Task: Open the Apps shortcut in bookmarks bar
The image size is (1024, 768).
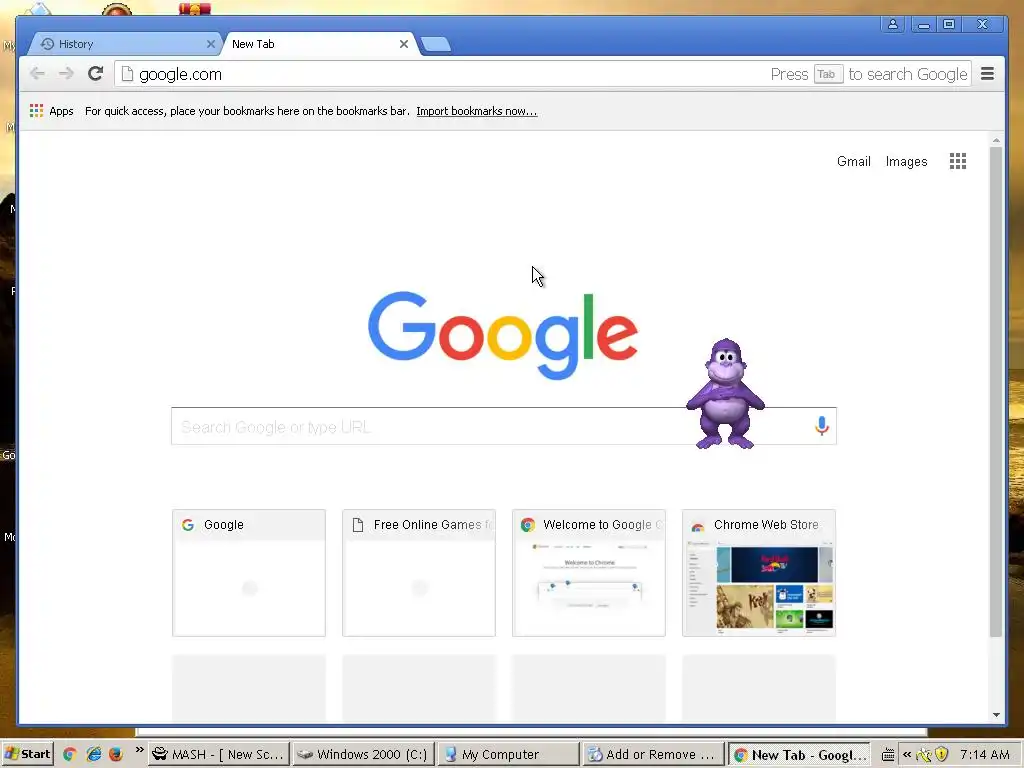Action: point(52,111)
